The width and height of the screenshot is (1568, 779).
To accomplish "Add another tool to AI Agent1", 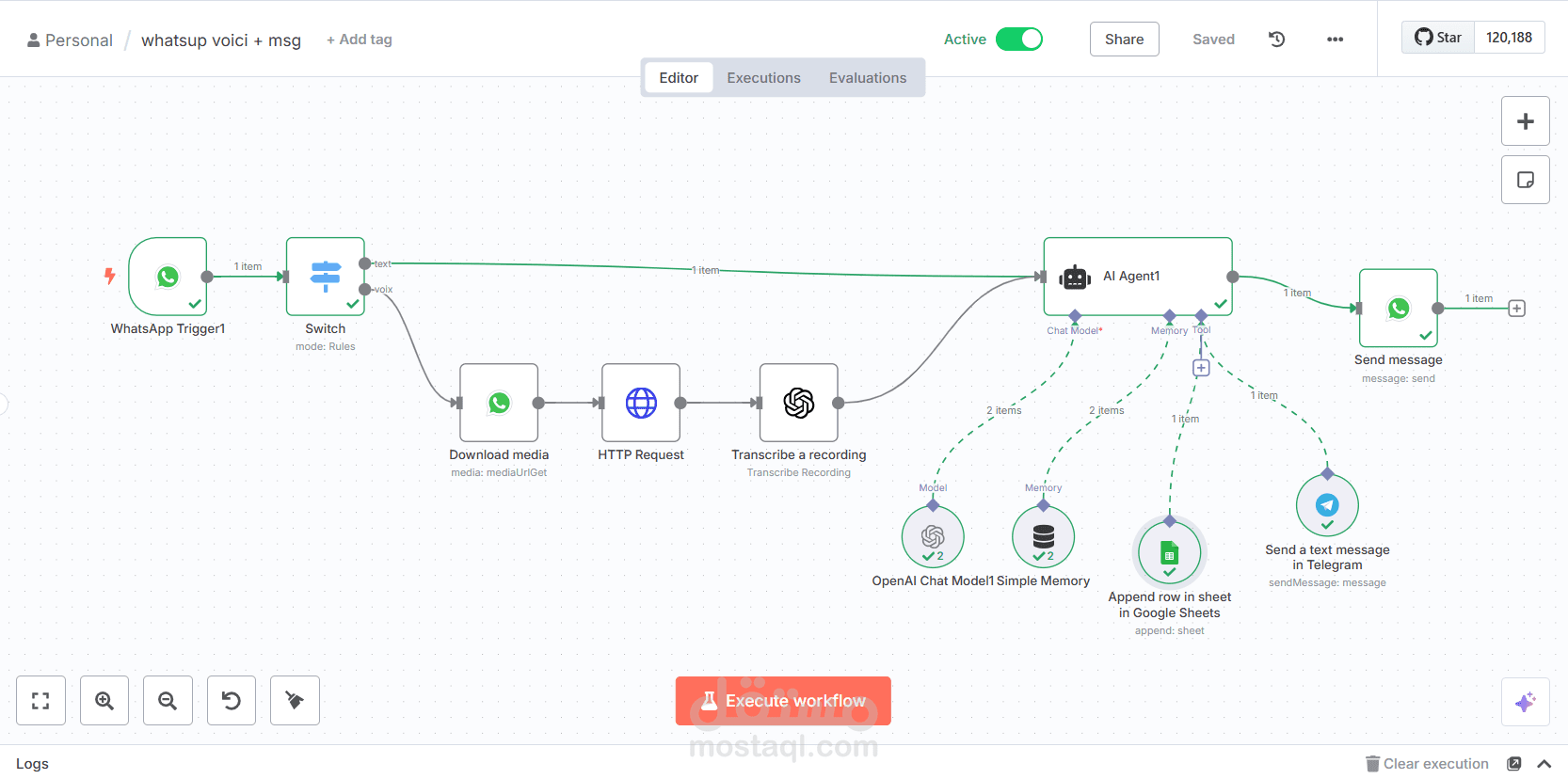I will tap(1201, 368).
